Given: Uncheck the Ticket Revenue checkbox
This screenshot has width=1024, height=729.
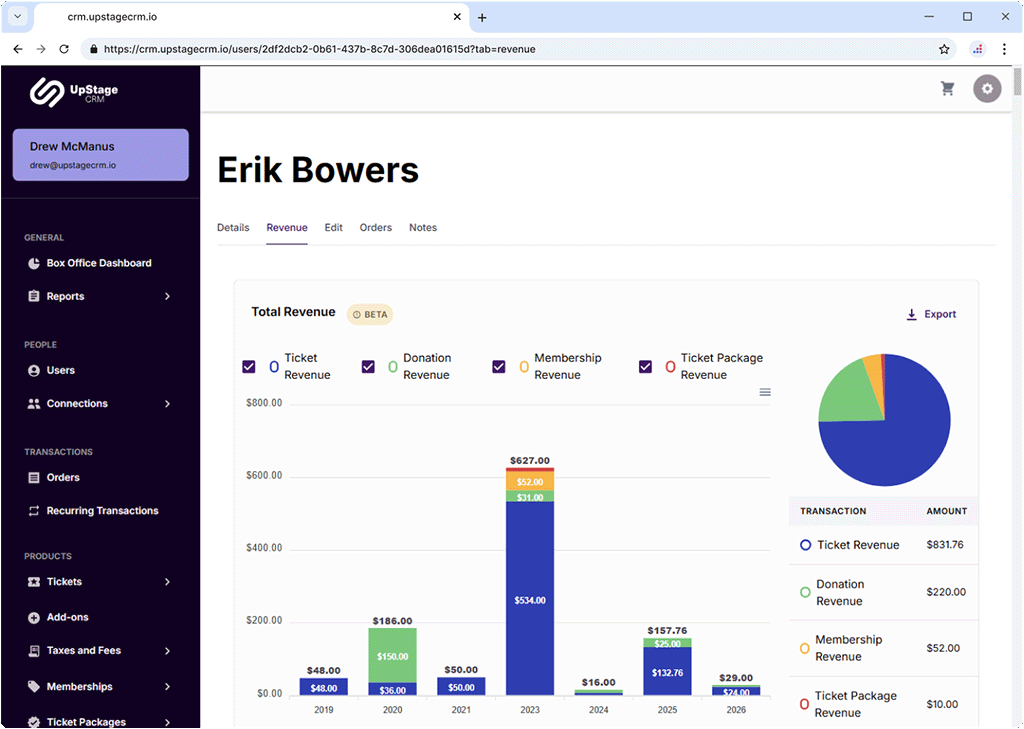Looking at the screenshot, I should 249,367.
